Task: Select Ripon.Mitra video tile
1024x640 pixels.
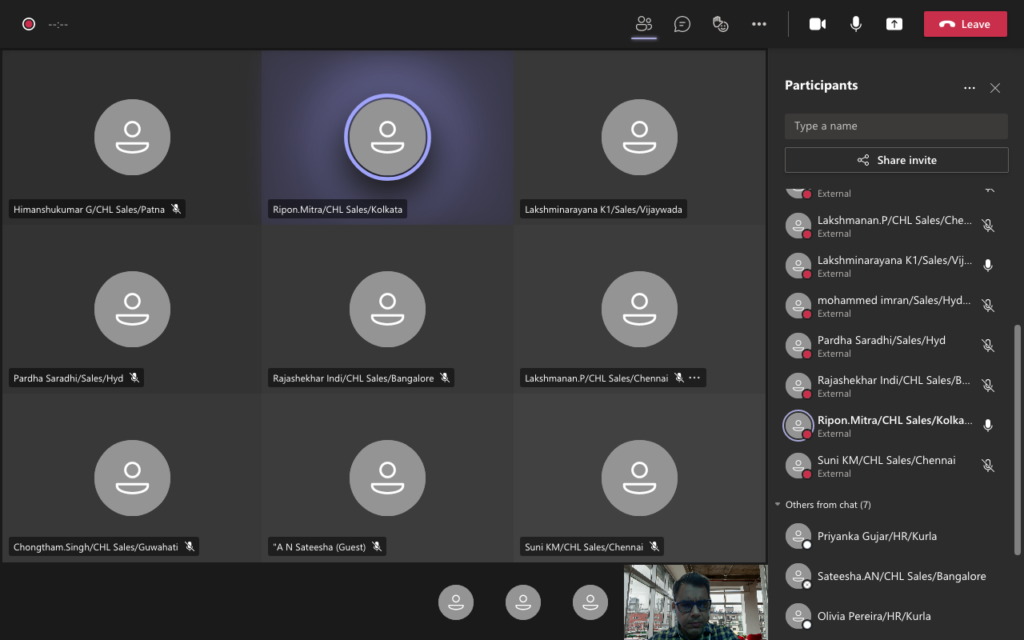Action: click(x=387, y=137)
